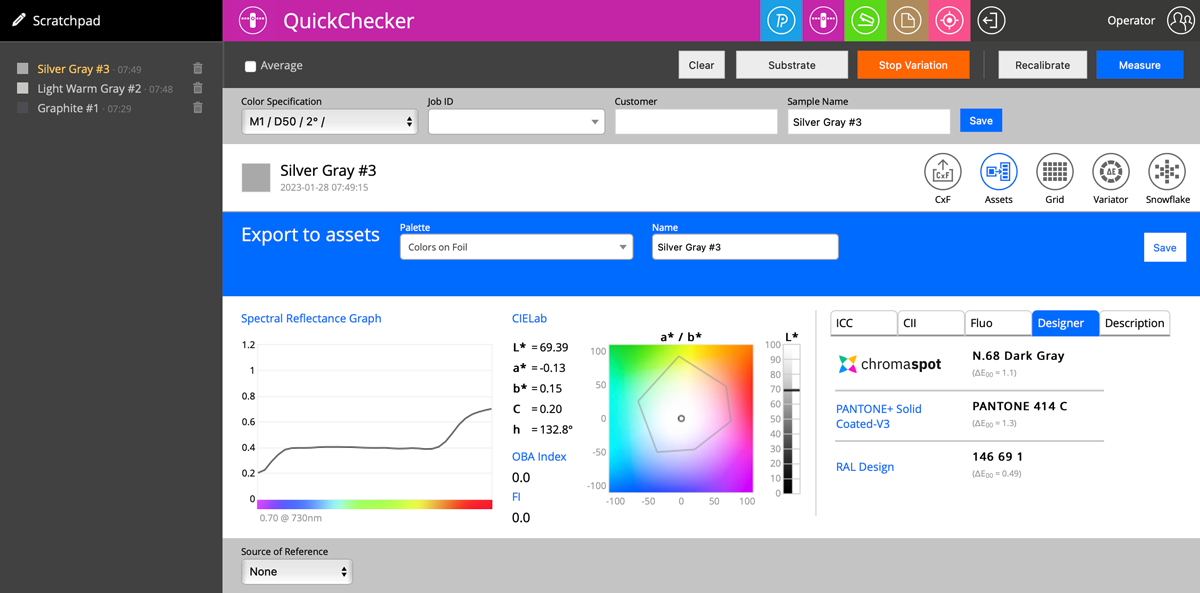Open the magenta QuickChecker module in top bar
This screenshot has height=593, width=1200.
tap(823, 20)
